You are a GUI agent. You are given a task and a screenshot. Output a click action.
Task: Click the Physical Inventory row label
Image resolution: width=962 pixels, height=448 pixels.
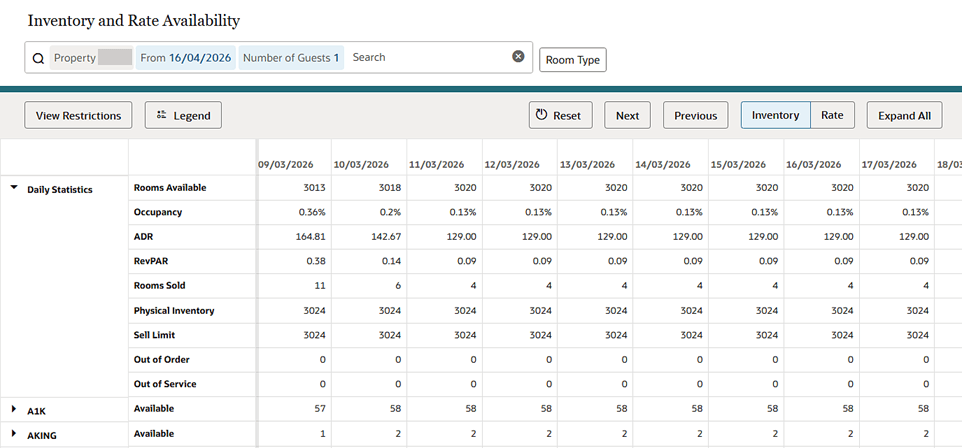tap(174, 311)
